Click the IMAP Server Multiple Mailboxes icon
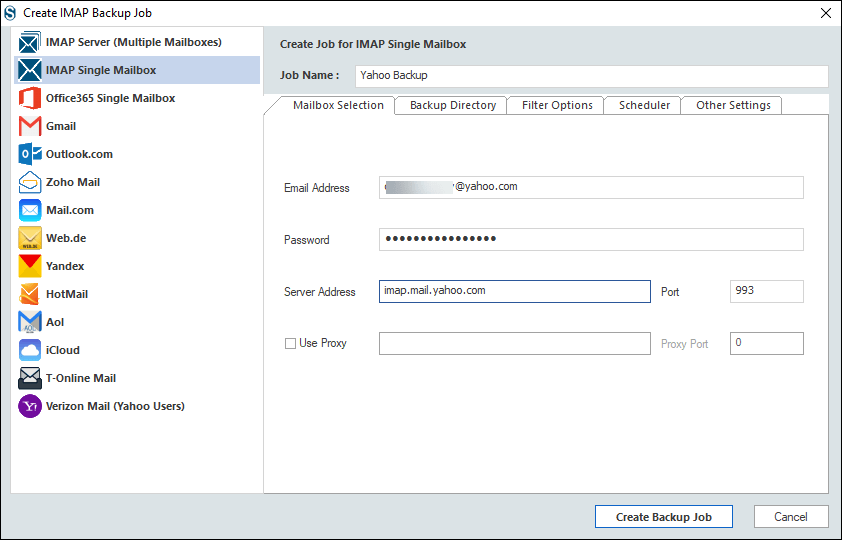842x540 pixels. [30, 42]
